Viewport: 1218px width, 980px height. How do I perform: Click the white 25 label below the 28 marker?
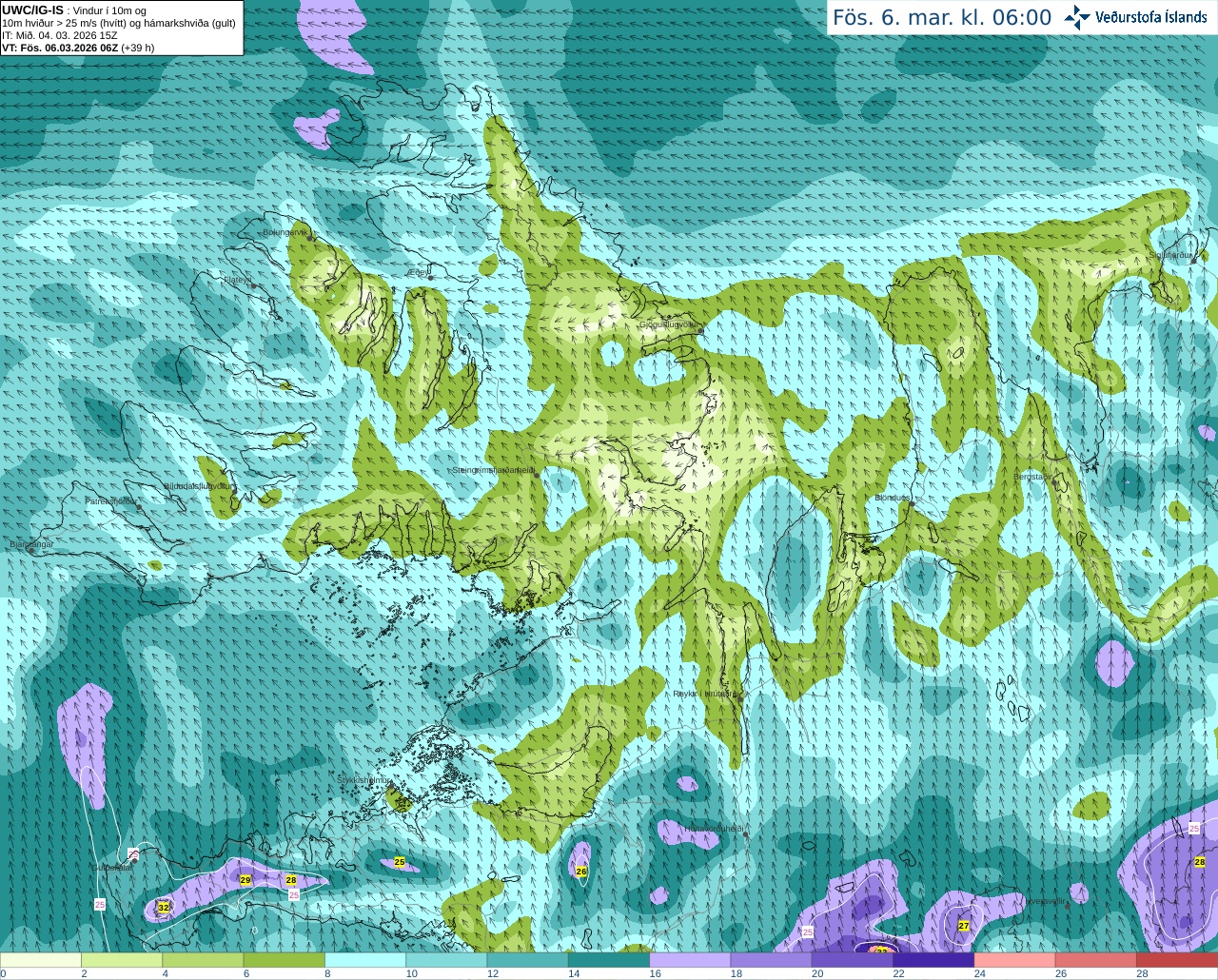pyautogui.click(x=294, y=895)
